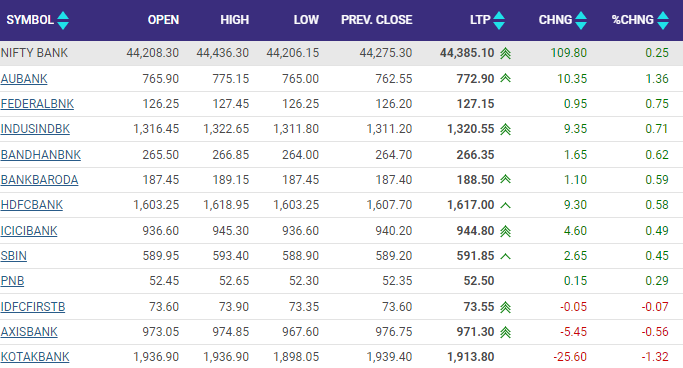This screenshot has height=368, width=683.
Task: Open the BANKBARODA stock link
Action: (x=39, y=180)
